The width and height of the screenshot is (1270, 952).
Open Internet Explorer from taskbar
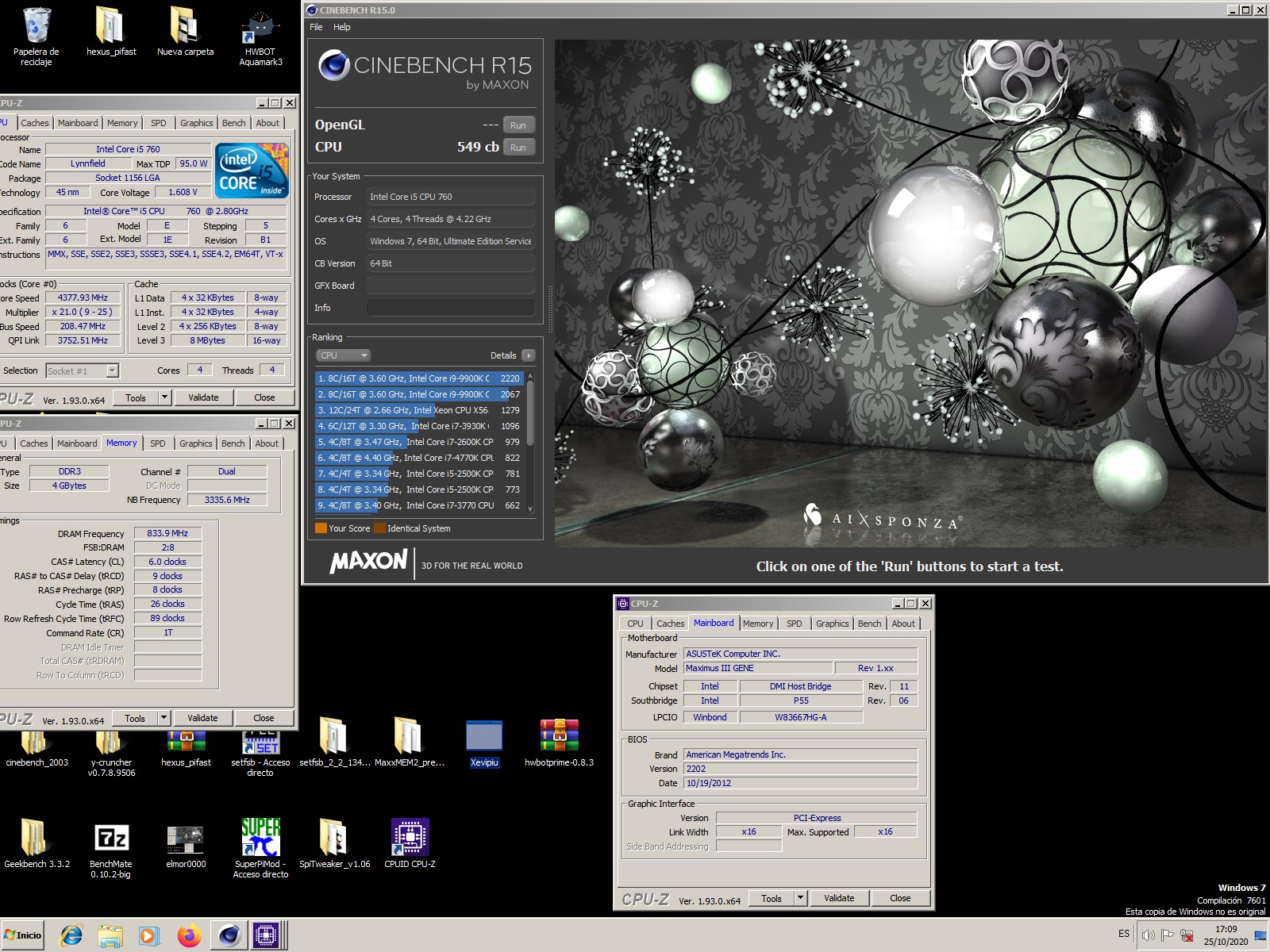pos(71,935)
